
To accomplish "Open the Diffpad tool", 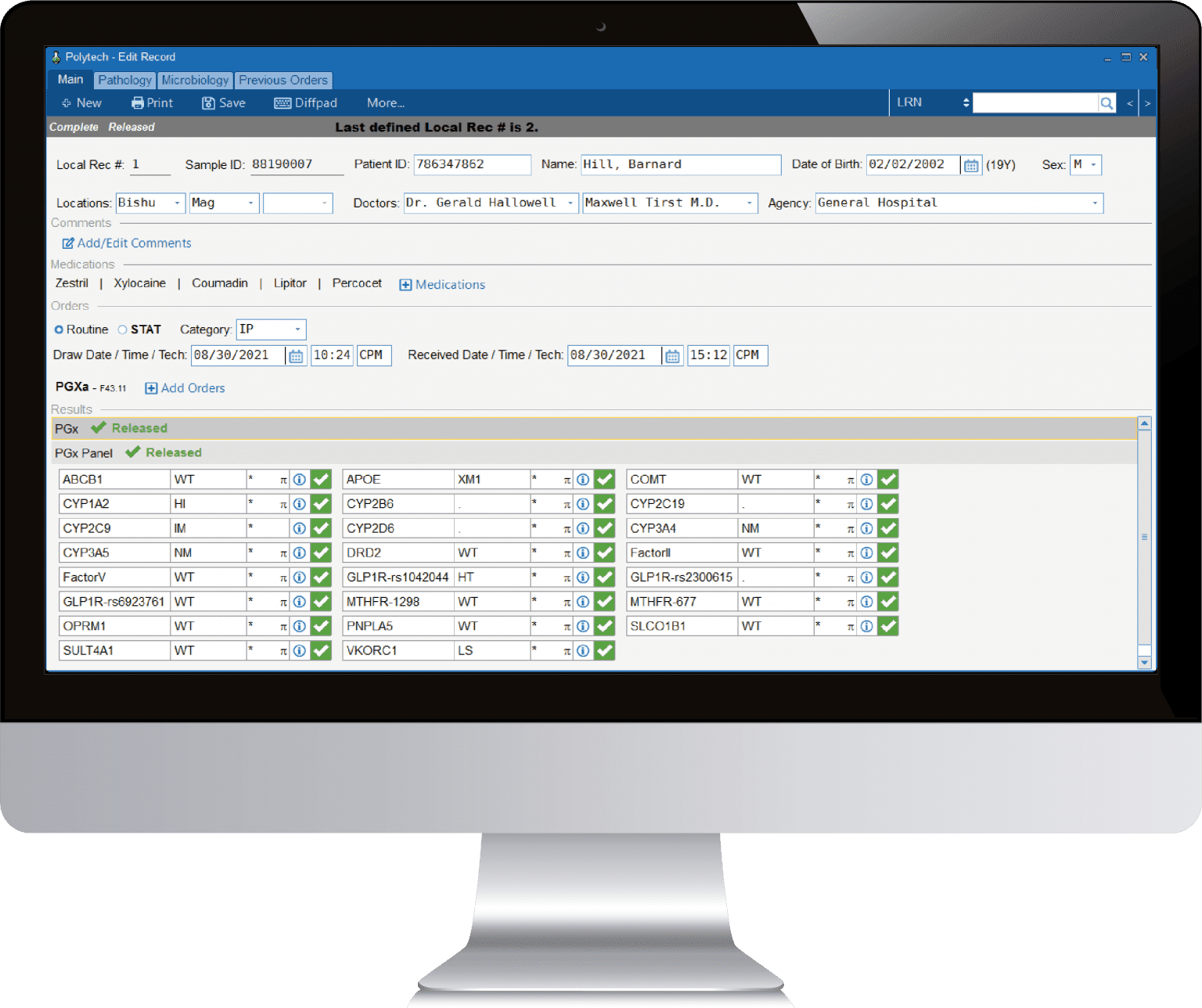I will pyautogui.click(x=306, y=103).
